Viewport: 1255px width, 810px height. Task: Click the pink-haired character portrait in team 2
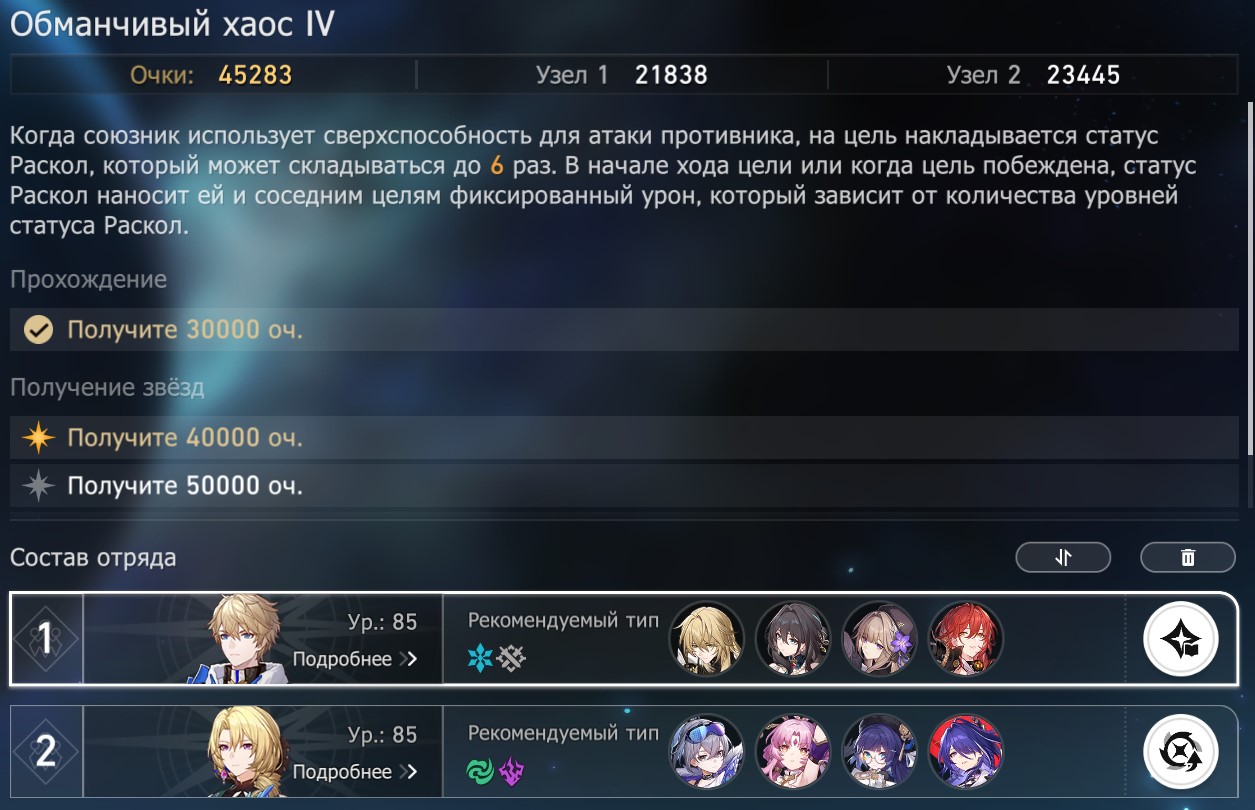coord(793,751)
